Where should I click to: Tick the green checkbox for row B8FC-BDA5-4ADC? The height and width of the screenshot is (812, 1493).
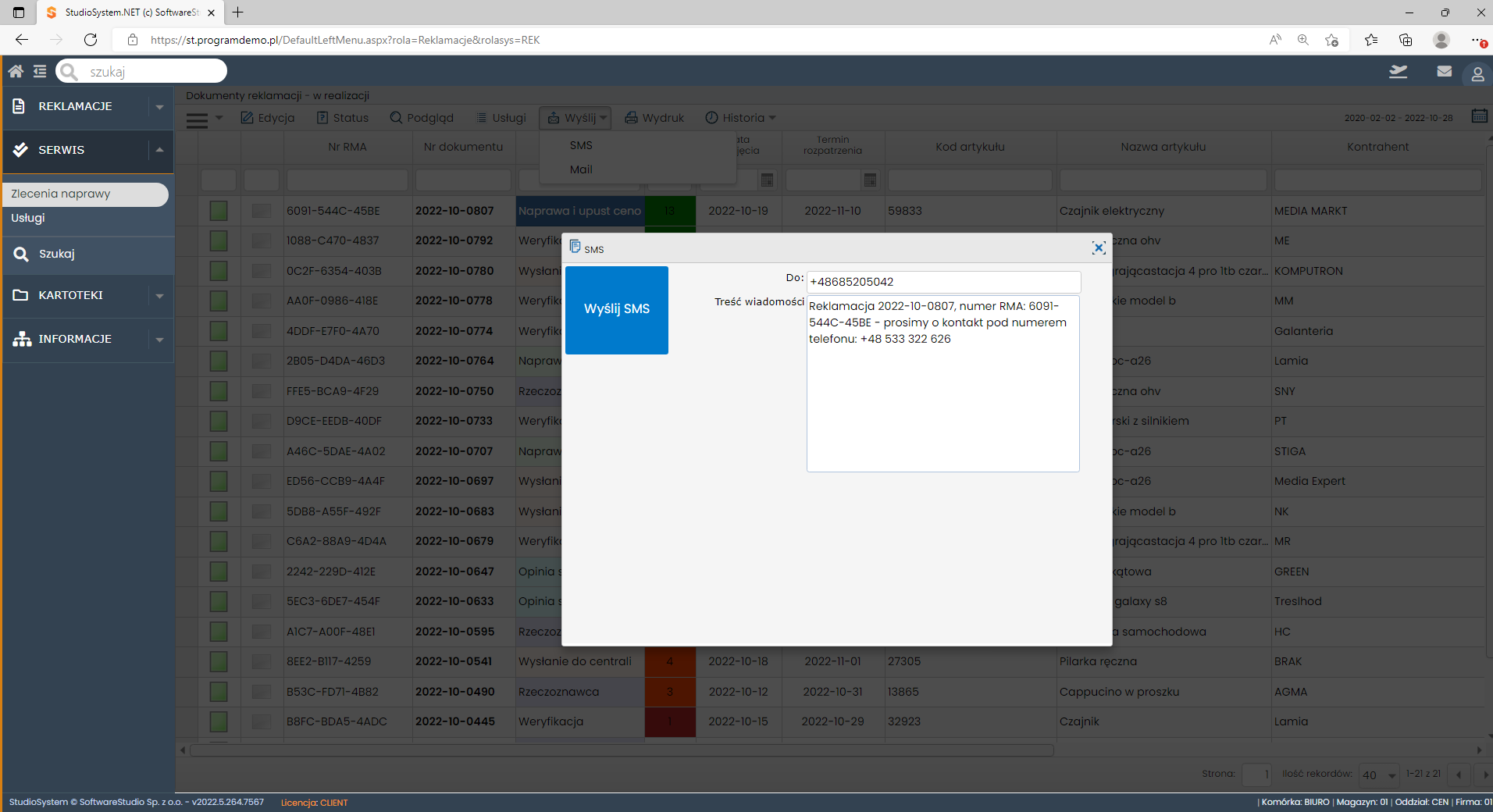pos(219,721)
